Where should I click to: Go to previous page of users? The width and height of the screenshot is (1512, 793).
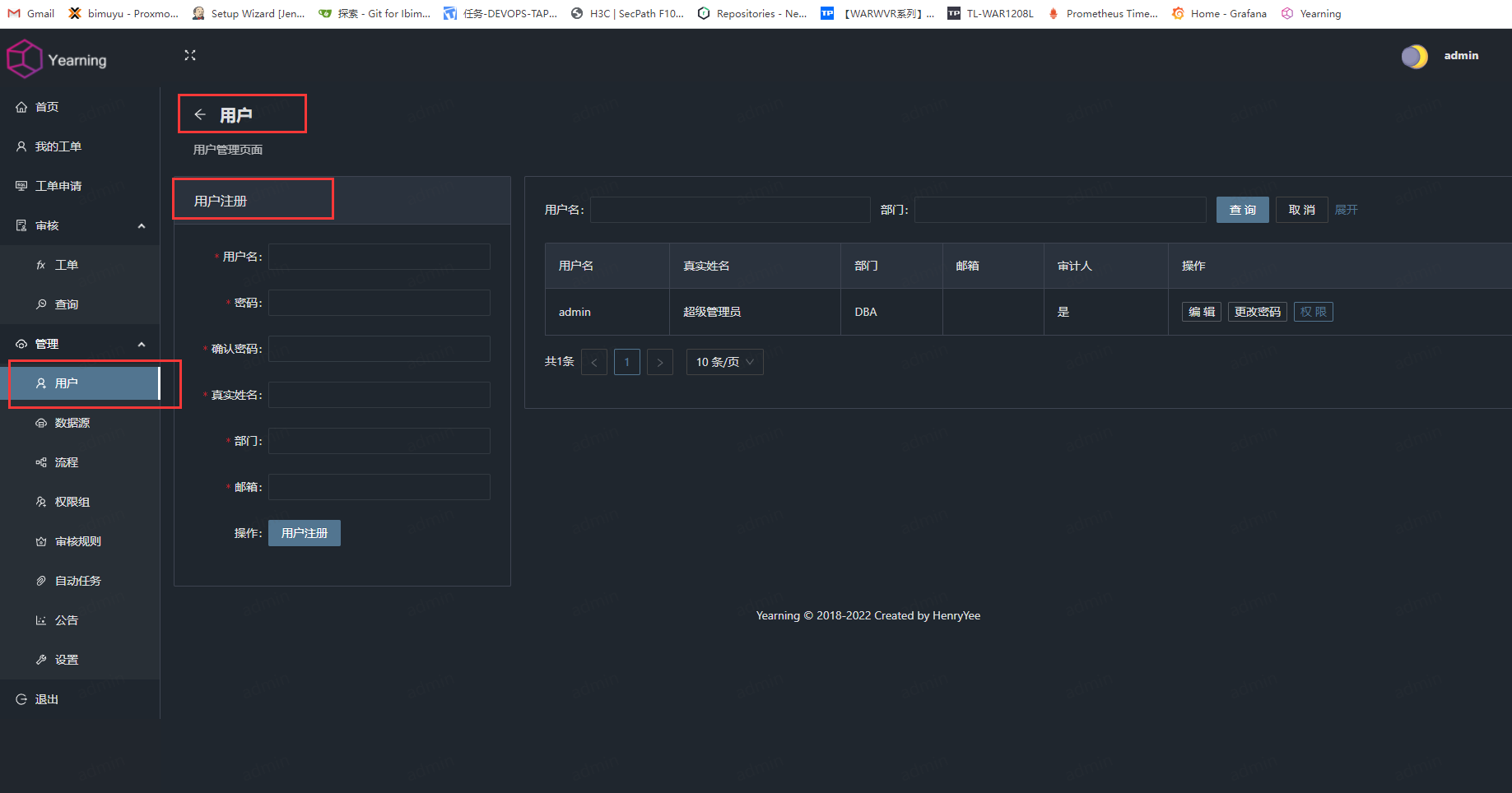[594, 362]
